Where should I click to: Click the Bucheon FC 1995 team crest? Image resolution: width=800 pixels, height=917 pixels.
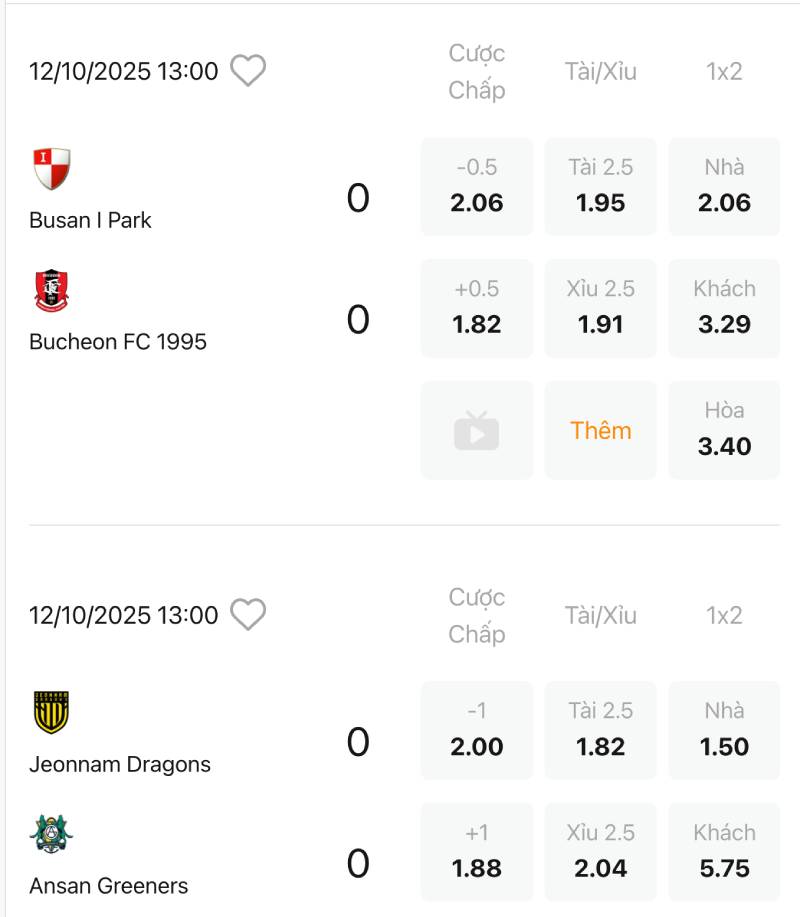(52, 291)
